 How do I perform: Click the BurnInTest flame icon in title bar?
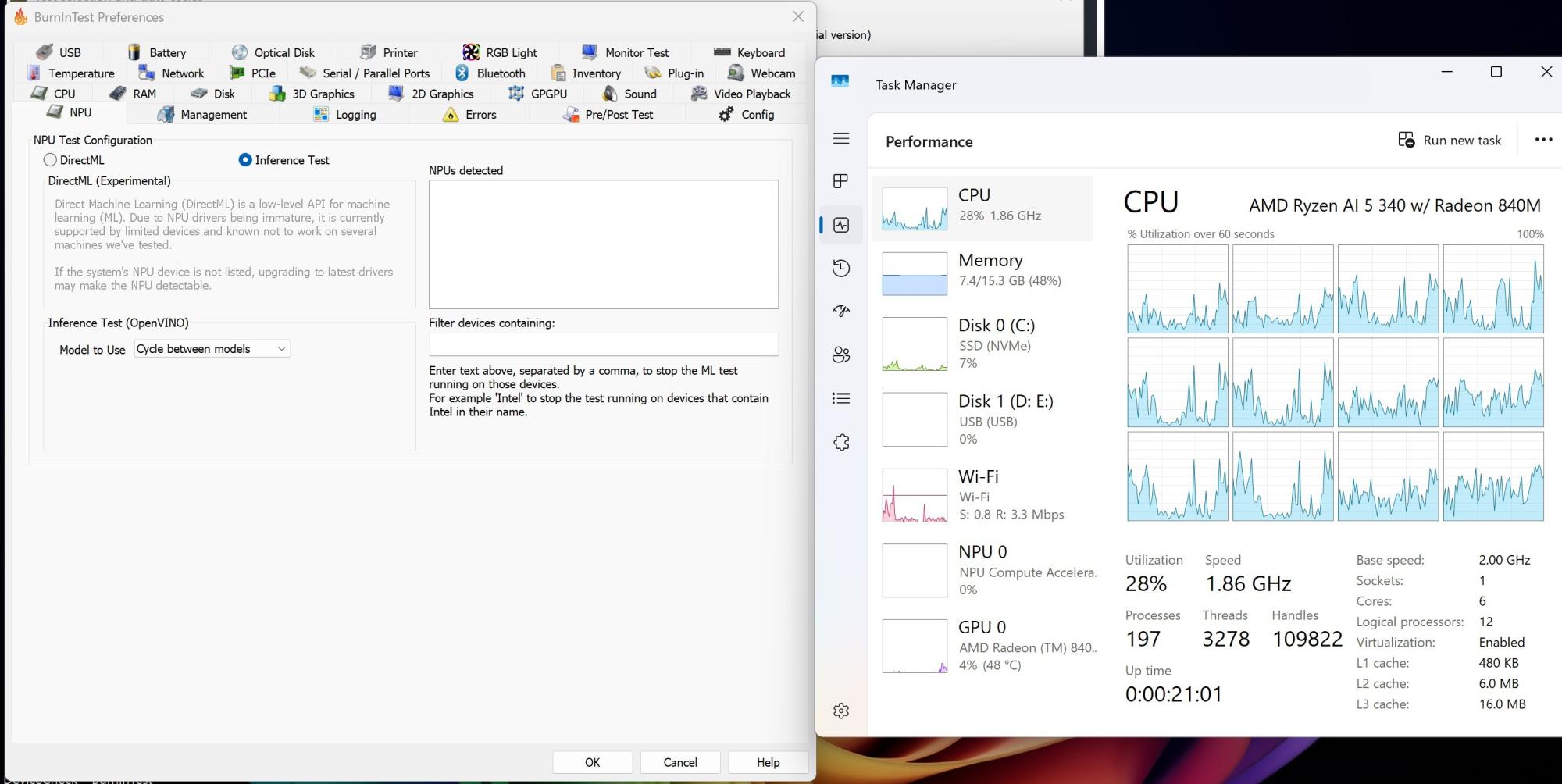[20, 16]
